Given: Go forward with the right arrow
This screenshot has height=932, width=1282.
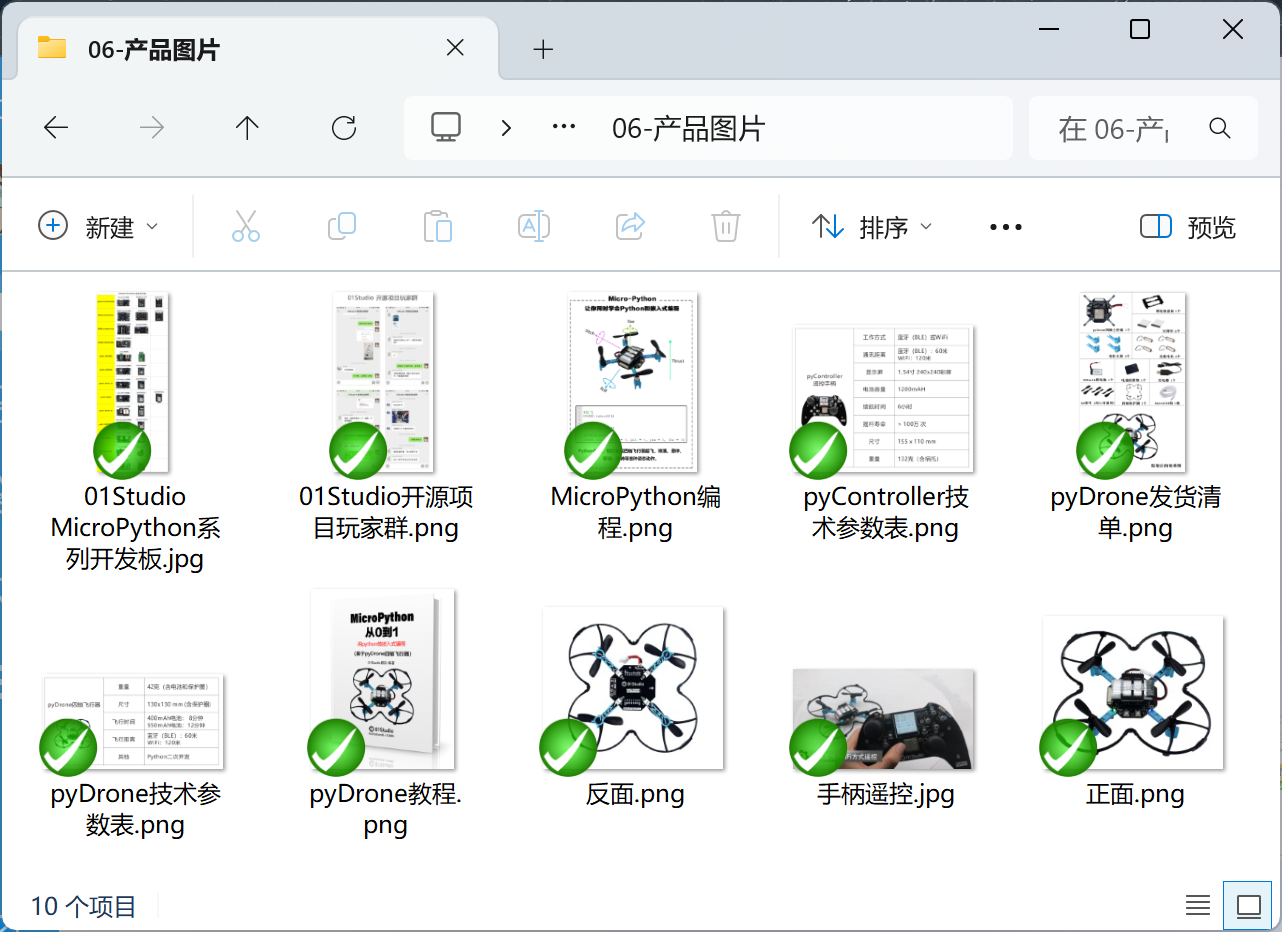Looking at the screenshot, I should pyautogui.click(x=152, y=127).
